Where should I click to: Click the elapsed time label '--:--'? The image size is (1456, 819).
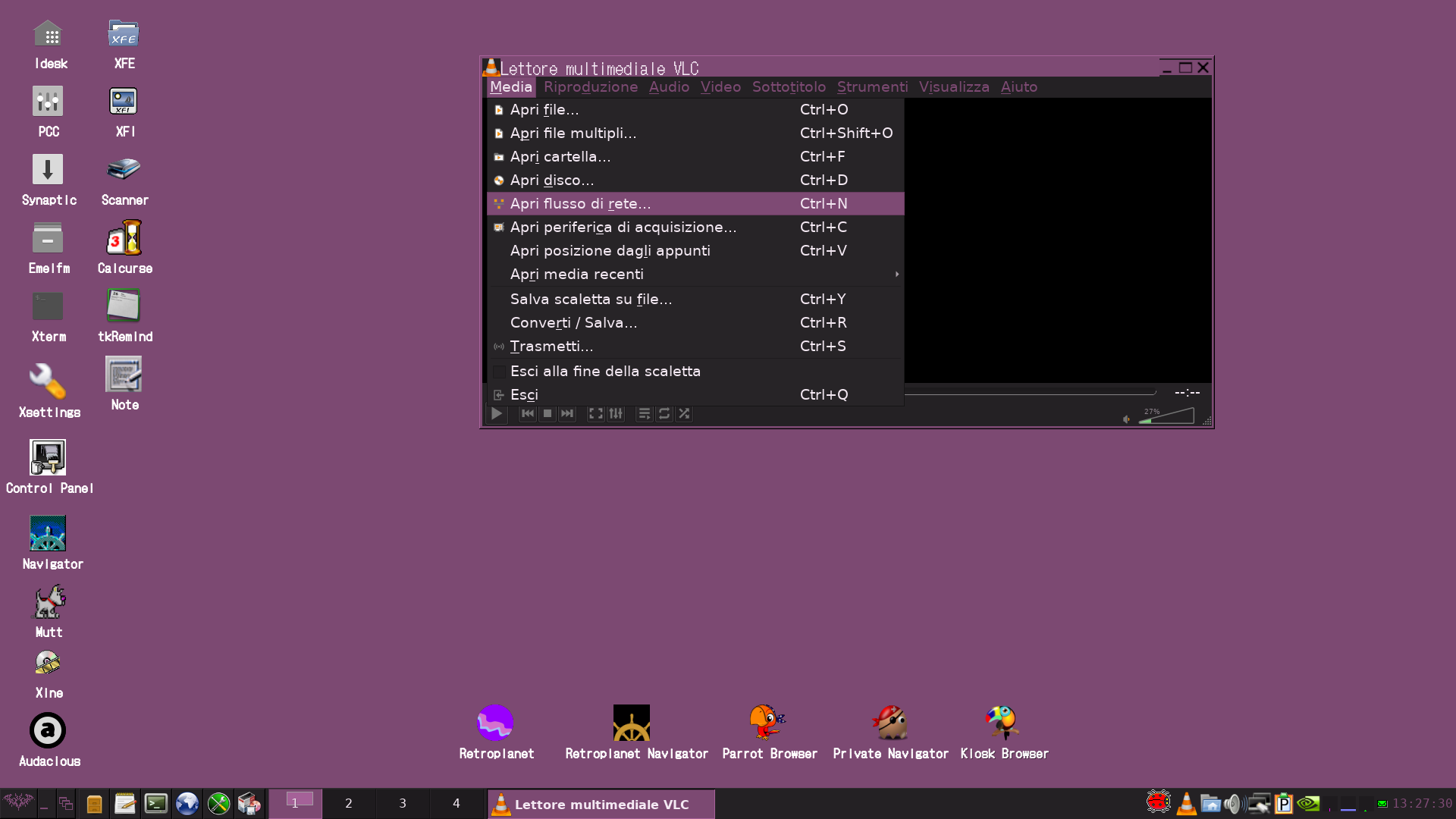[x=1187, y=393]
